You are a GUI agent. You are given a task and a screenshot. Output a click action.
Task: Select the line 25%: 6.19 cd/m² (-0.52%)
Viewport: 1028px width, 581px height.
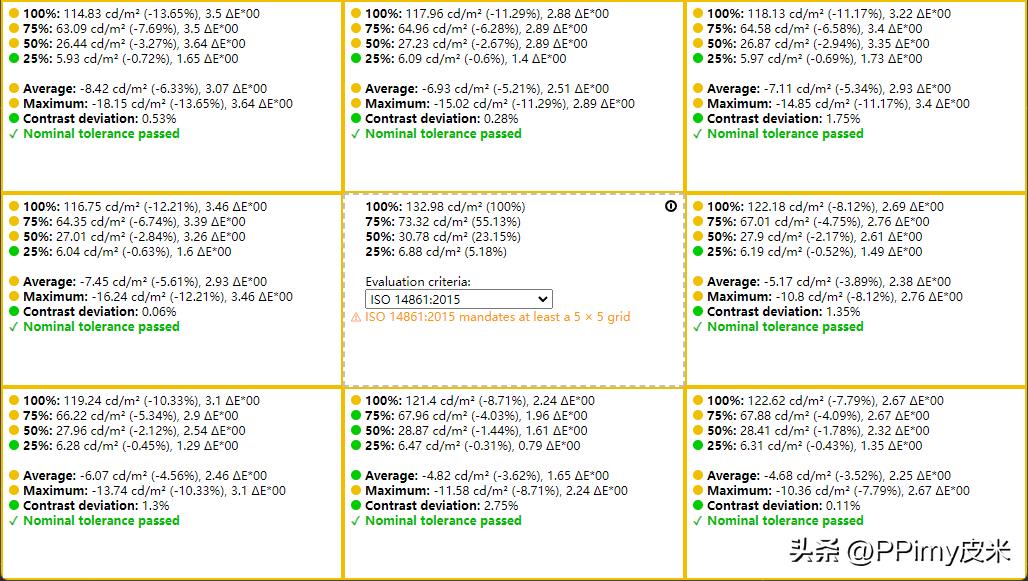pyautogui.click(x=814, y=252)
